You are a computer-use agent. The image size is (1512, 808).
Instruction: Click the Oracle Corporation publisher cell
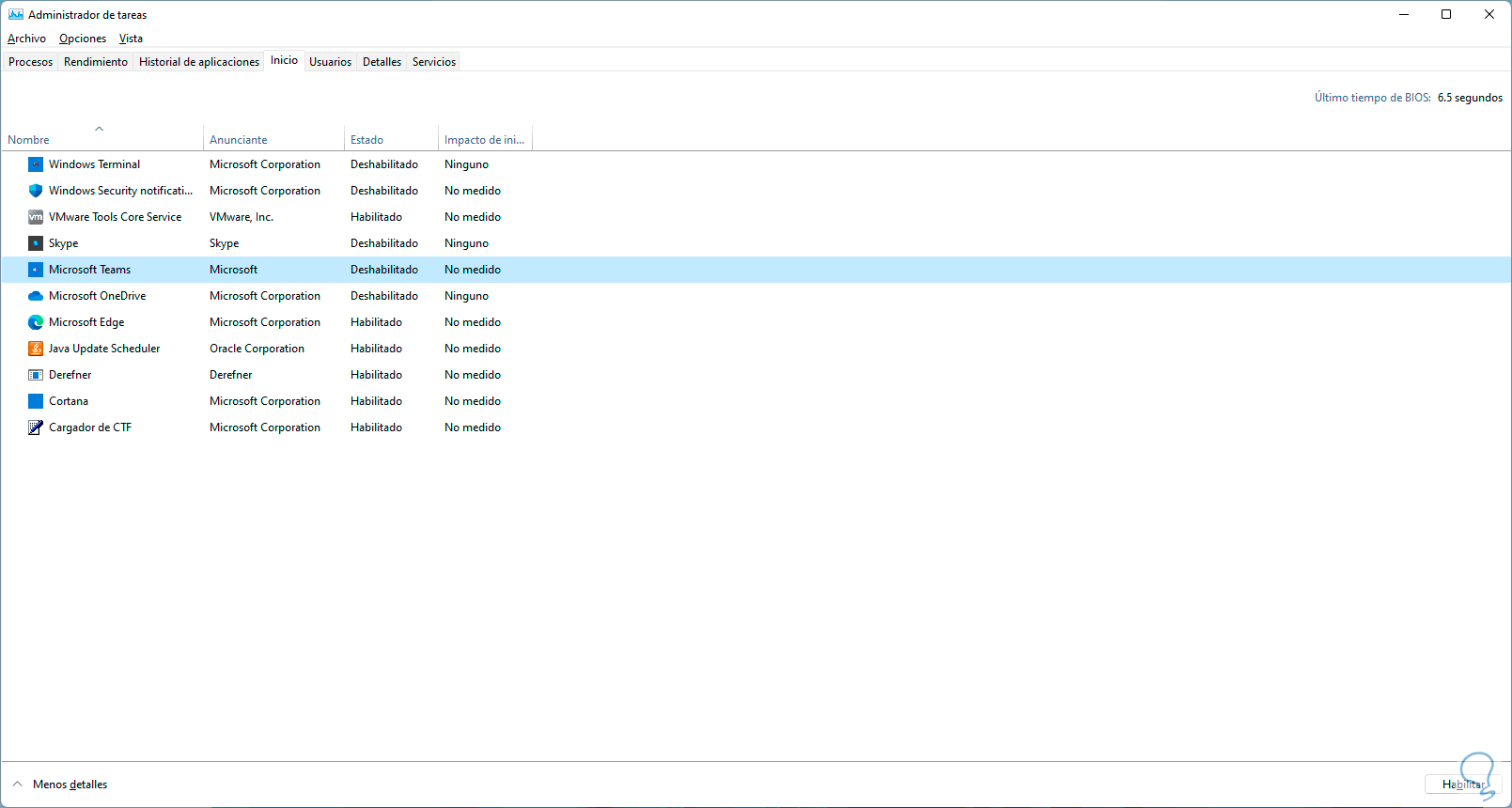[x=257, y=349]
